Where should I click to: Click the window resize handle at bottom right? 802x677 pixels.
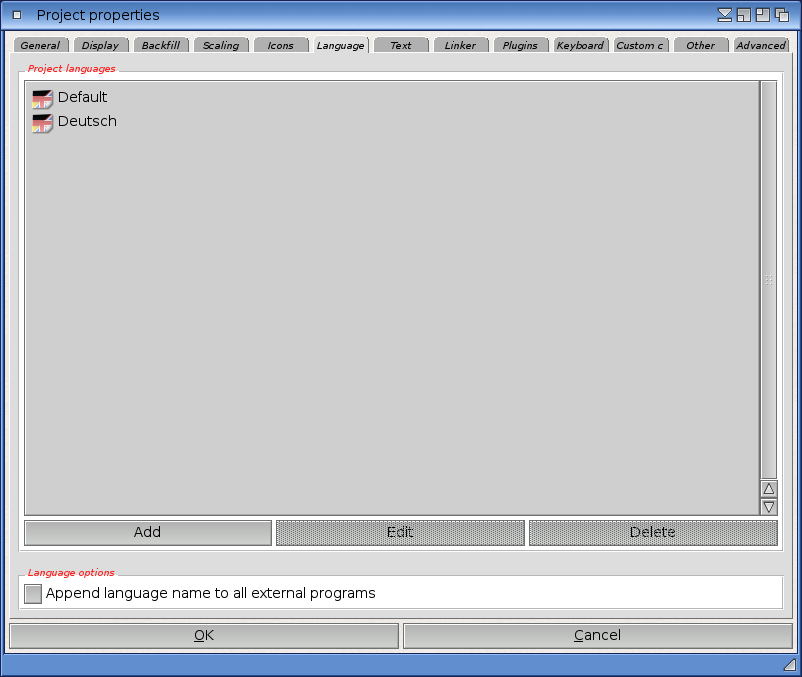point(789,664)
